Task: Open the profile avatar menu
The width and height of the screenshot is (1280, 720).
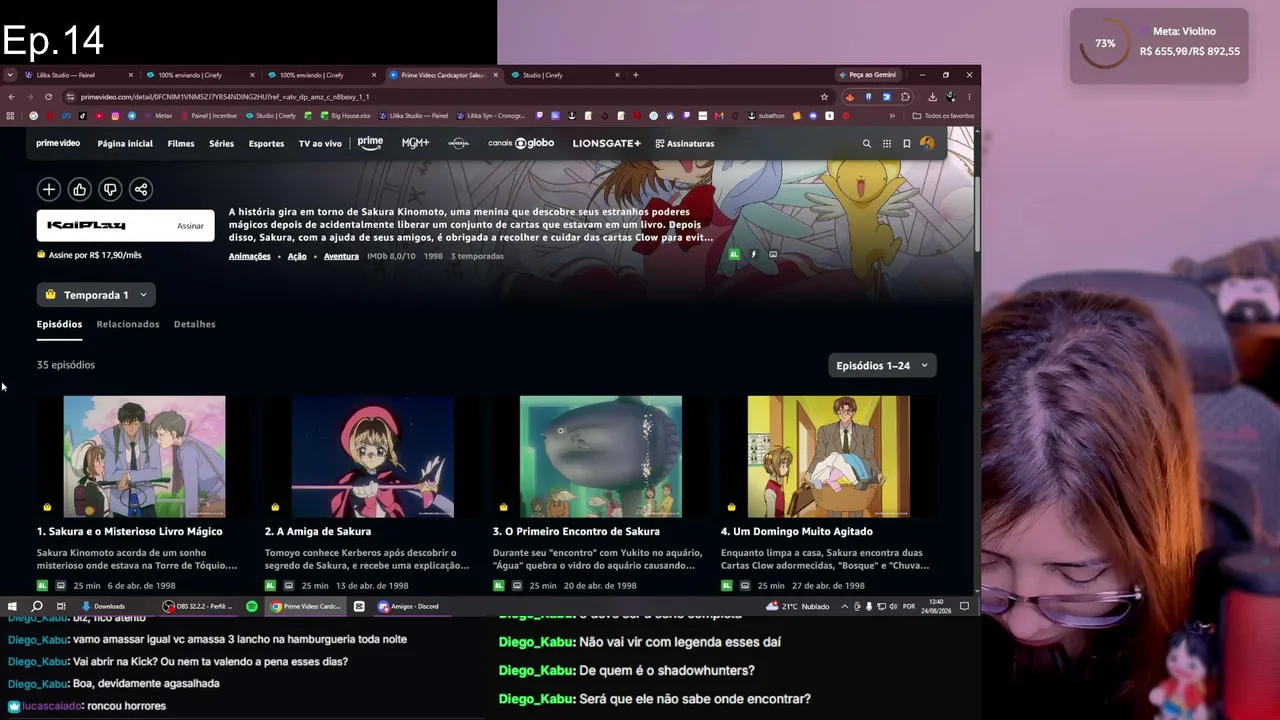Action: pyautogui.click(x=927, y=144)
